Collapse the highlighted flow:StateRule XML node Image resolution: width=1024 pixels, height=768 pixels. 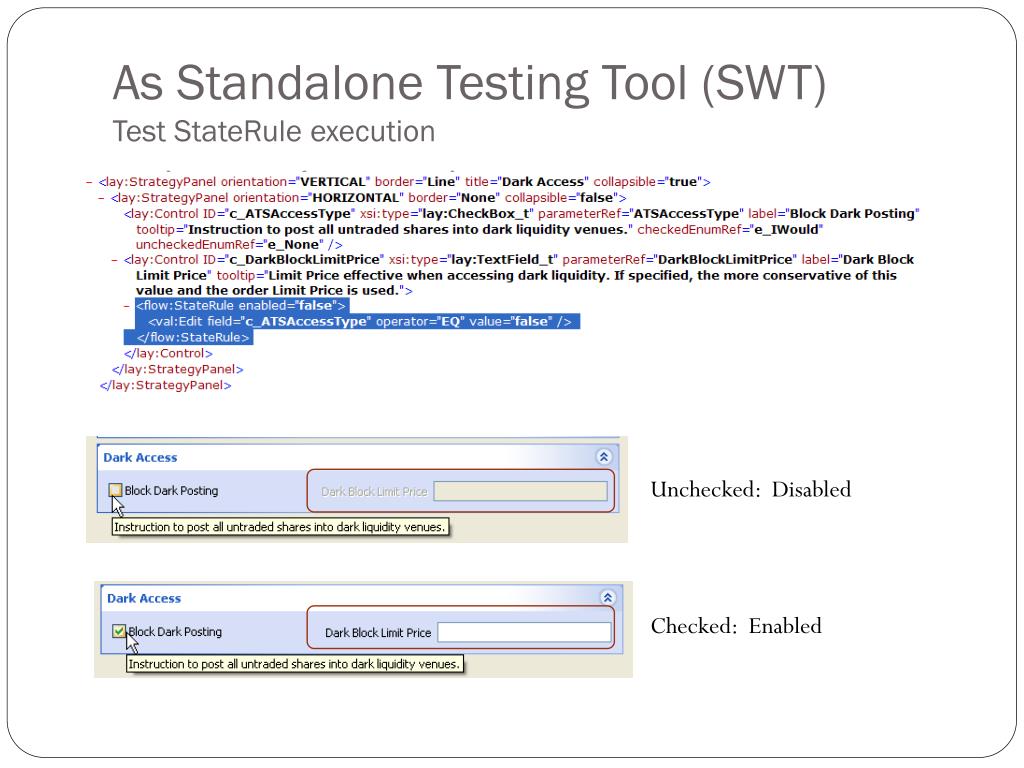[x=126, y=306]
